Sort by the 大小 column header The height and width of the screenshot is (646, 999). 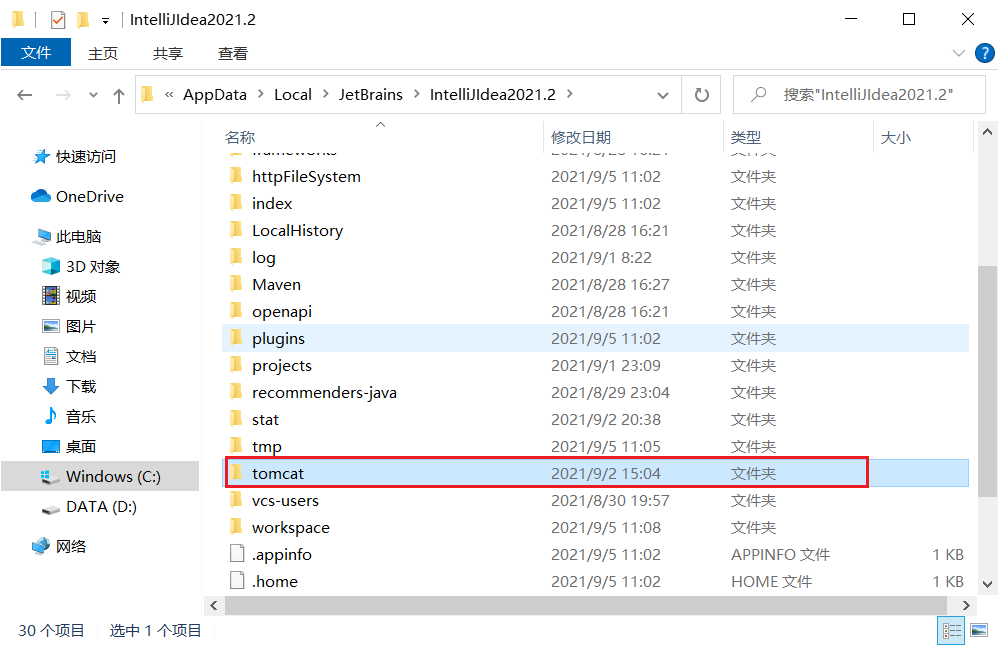click(x=895, y=137)
